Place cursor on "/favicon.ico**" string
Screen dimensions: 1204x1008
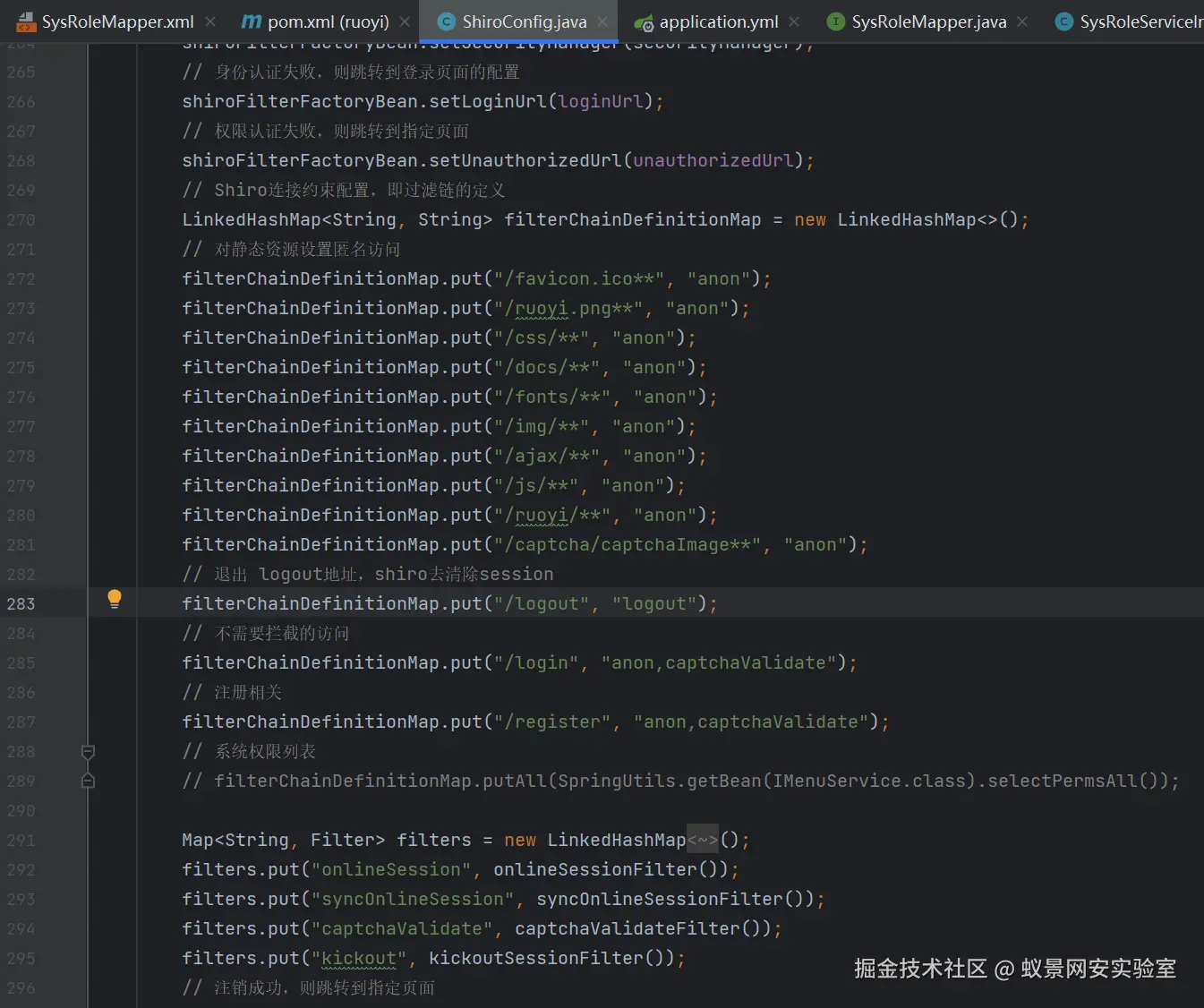pos(580,278)
